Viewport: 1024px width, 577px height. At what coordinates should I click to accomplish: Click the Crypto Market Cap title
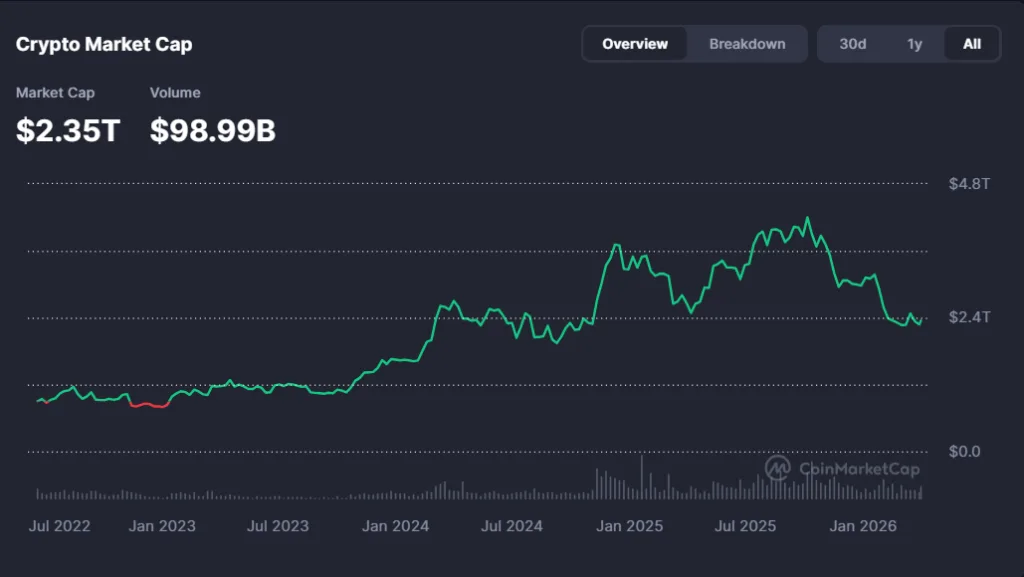(x=104, y=44)
